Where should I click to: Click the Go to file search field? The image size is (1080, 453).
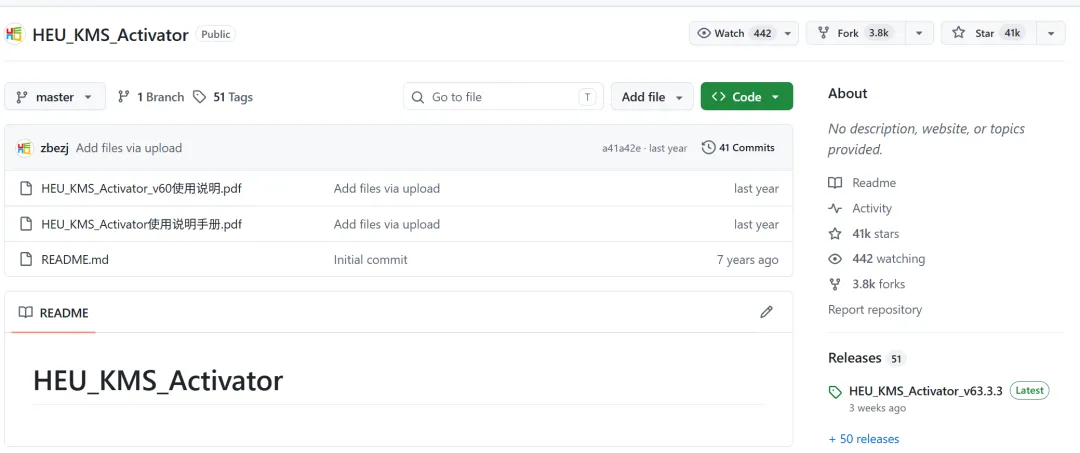click(x=503, y=97)
